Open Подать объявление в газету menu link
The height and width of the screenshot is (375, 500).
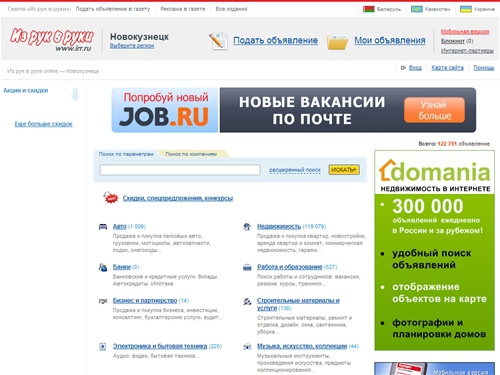pos(113,9)
